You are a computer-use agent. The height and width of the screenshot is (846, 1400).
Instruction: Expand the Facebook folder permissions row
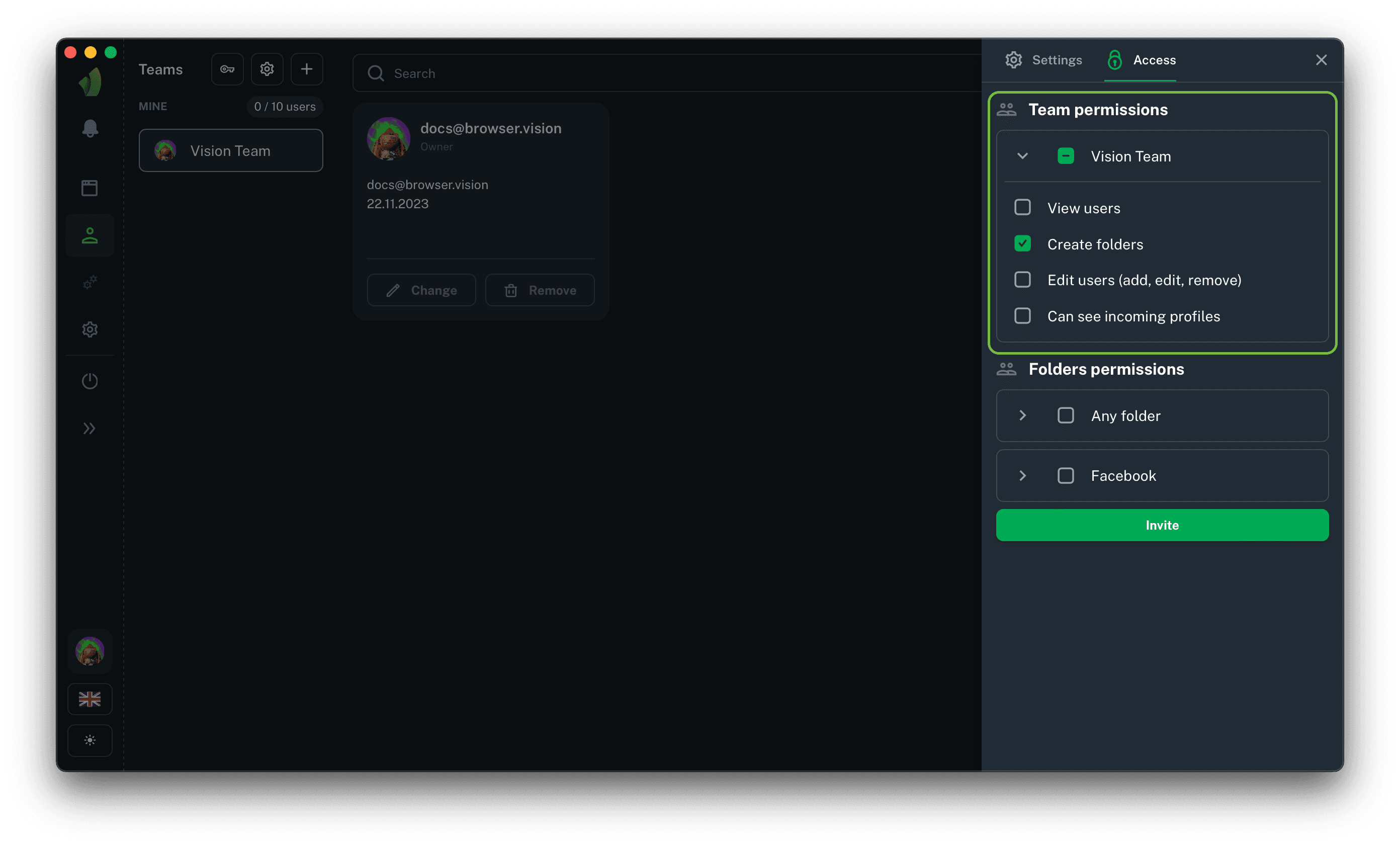coord(1022,475)
